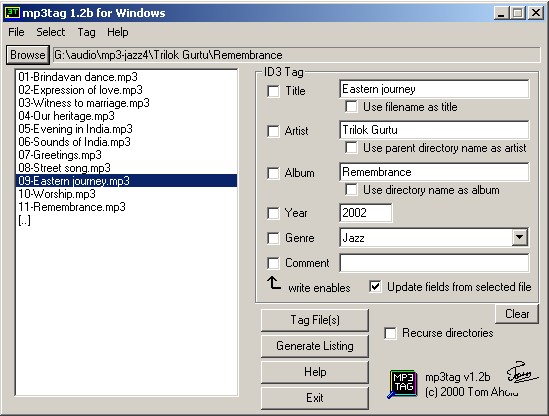Open the Genre dropdown arrow
Viewport: 549px width, 416px height.
pos(520,238)
